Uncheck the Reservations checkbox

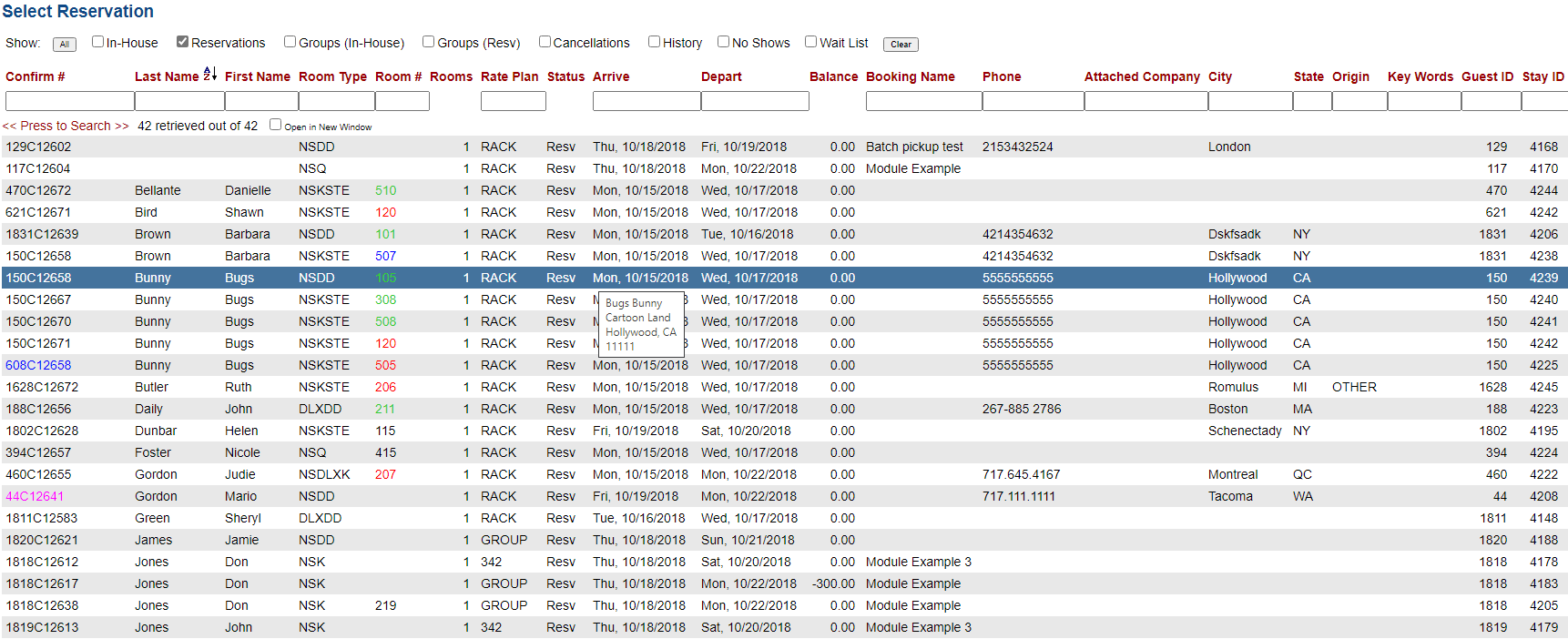(182, 42)
